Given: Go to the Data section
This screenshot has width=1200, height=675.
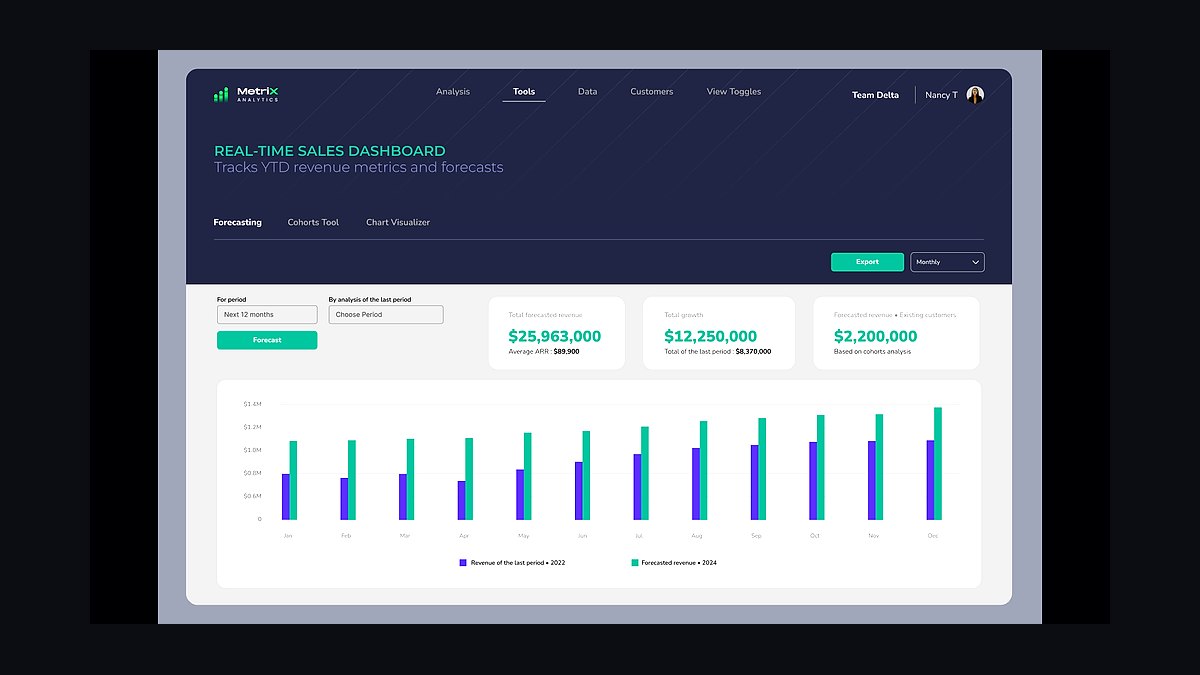Looking at the screenshot, I should click(588, 92).
